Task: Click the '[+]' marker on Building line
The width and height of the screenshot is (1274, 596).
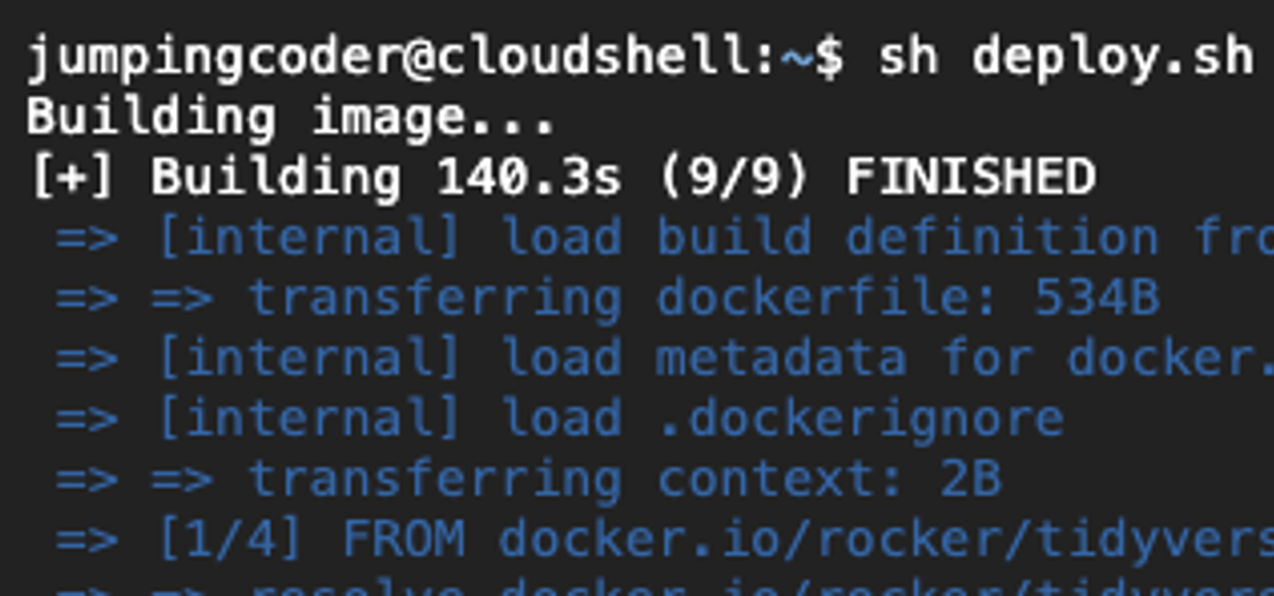Action: coord(72,177)
